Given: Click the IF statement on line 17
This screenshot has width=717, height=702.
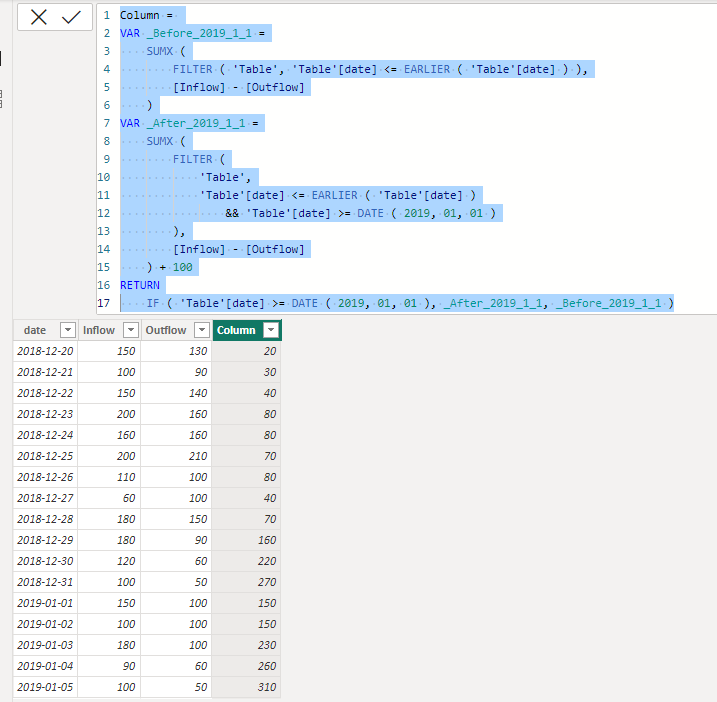Looking at the screenshot, I should [x=410, y=303].
